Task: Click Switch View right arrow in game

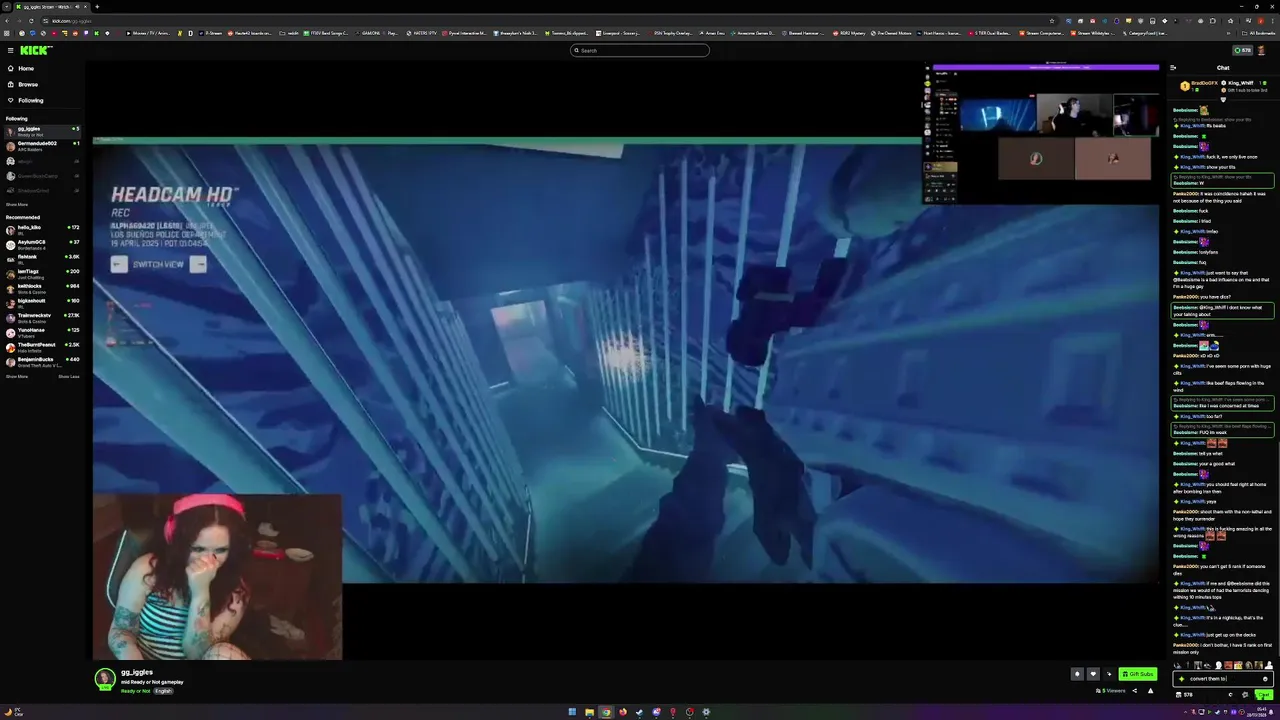Action: click(x=198, y=264)
